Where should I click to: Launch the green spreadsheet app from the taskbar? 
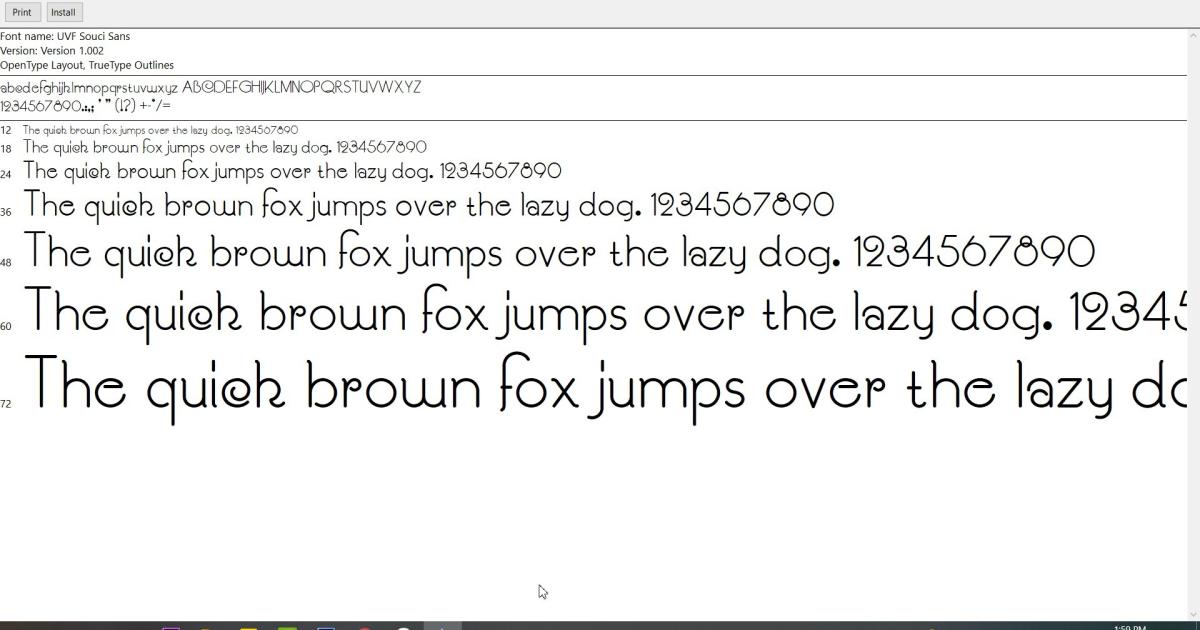pos(285,624)
